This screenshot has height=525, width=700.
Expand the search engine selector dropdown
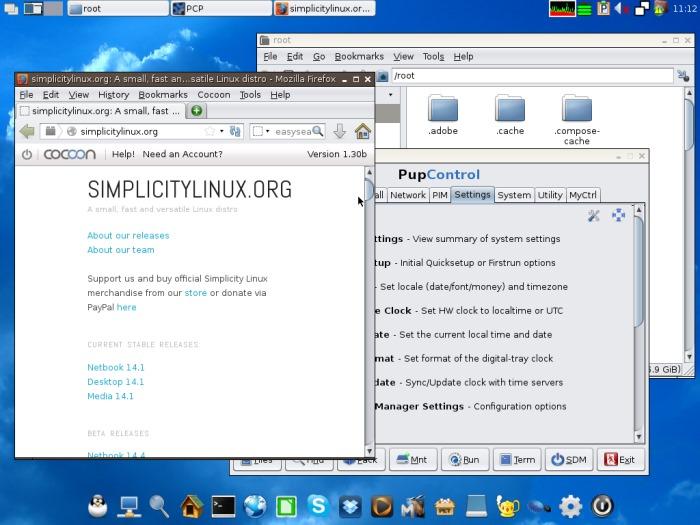coord(267,131)
